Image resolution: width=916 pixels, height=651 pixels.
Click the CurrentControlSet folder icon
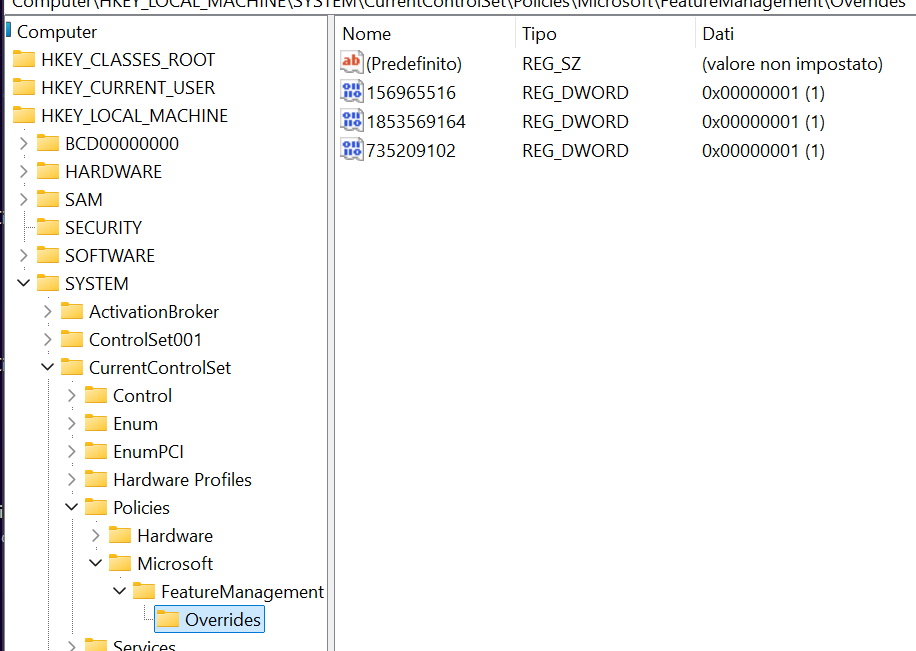tap(72, 368)
